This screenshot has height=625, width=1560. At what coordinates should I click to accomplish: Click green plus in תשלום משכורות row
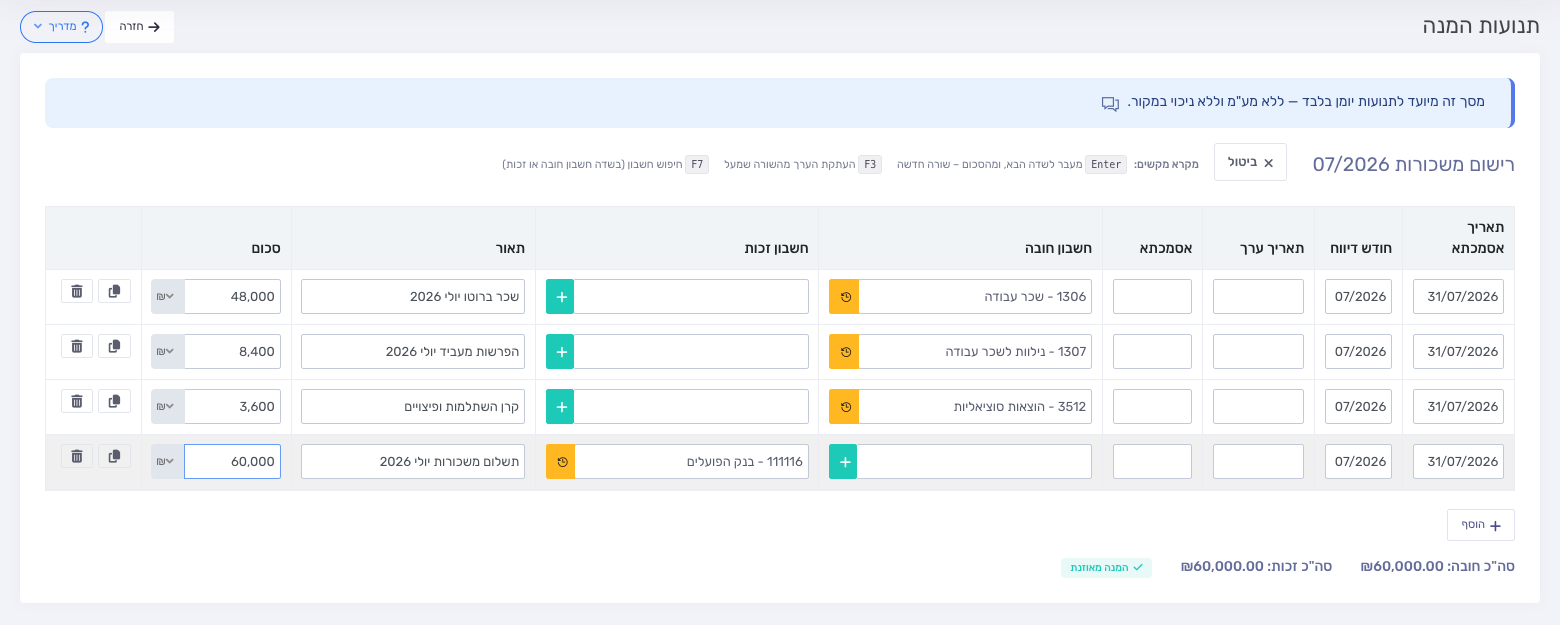844,462
